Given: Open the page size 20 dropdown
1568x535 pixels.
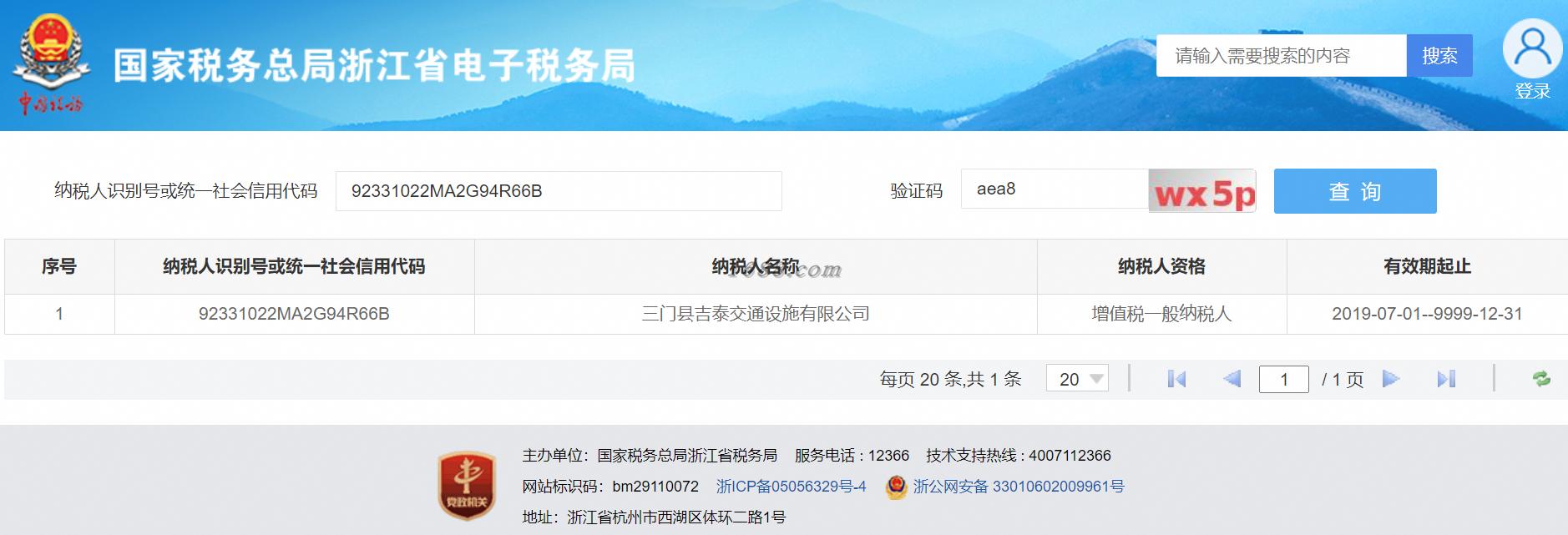Looking at the screenshot, I should click(1077, 379).
